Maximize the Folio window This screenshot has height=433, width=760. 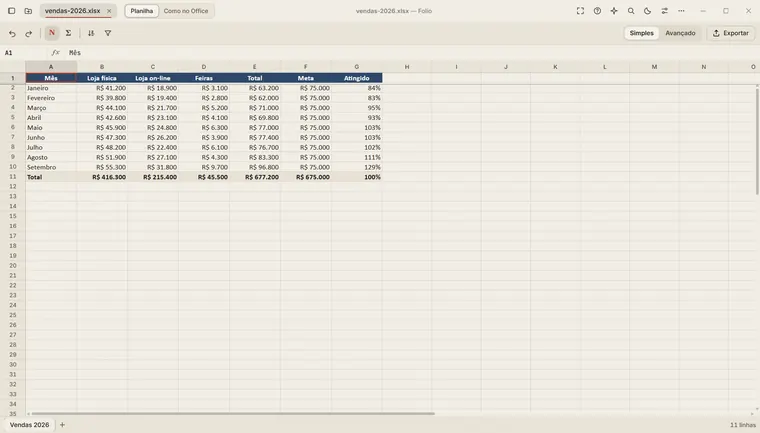click(x=726, y=11)
